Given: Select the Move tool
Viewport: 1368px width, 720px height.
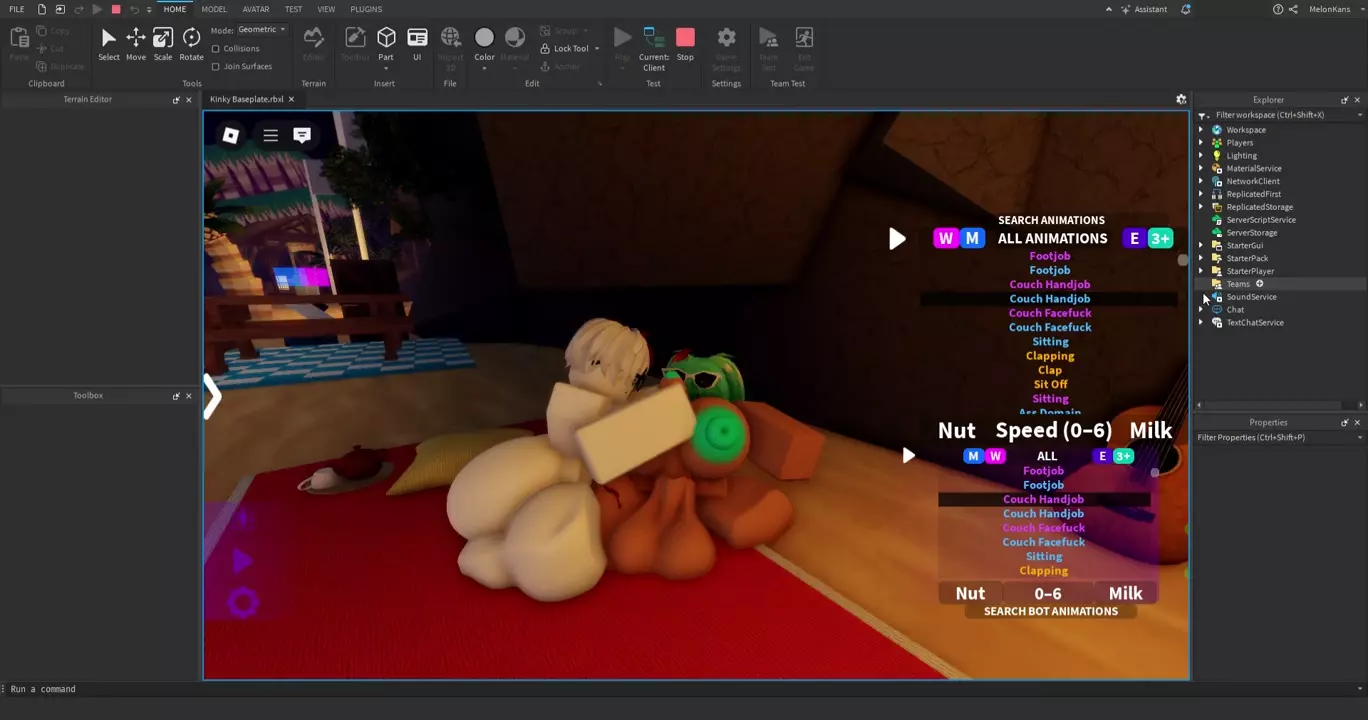Looking at the screenshot, I should click(x=135, y=44).
